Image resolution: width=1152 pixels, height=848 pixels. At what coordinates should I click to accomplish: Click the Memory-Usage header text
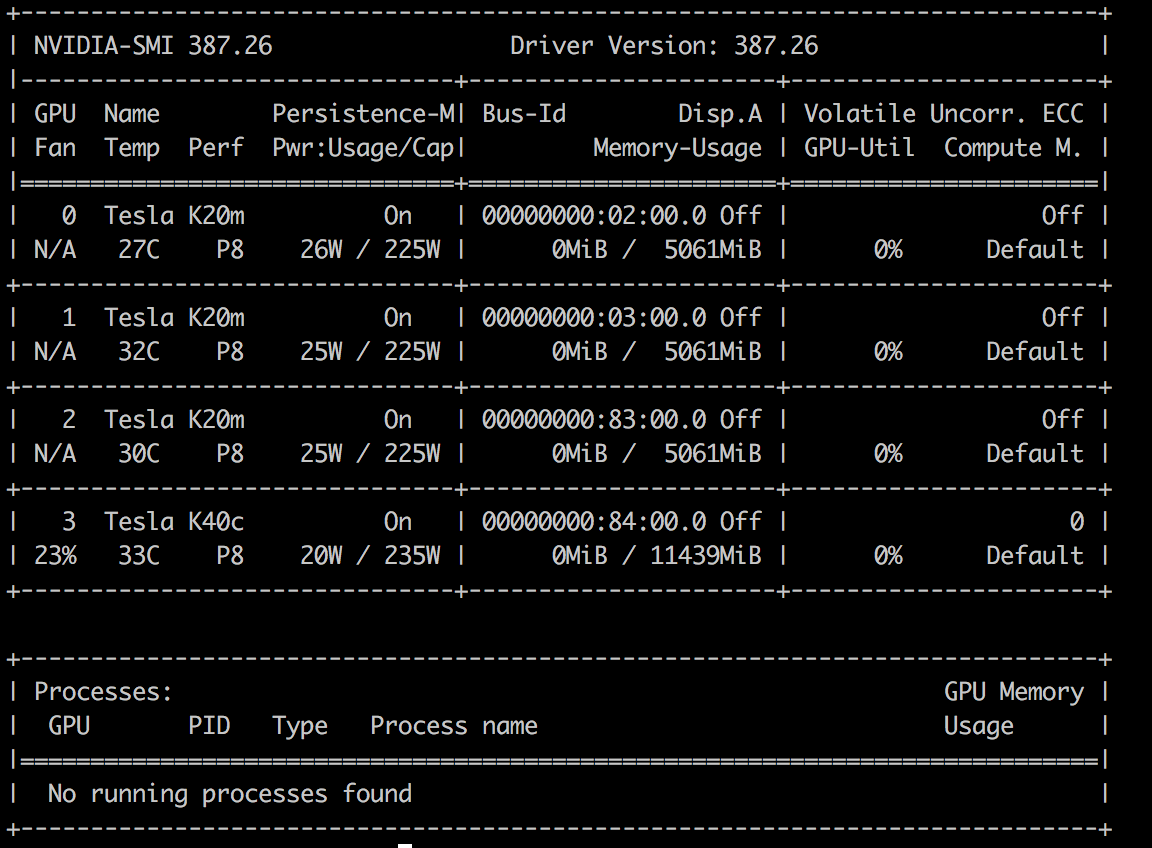click(x=677, y=148)
